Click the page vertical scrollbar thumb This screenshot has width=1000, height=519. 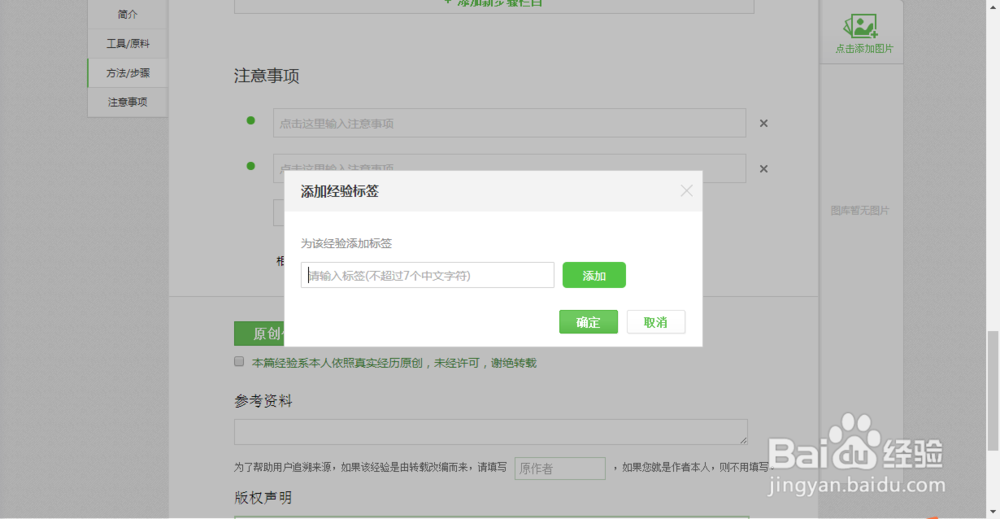click(x=992, y=390)
